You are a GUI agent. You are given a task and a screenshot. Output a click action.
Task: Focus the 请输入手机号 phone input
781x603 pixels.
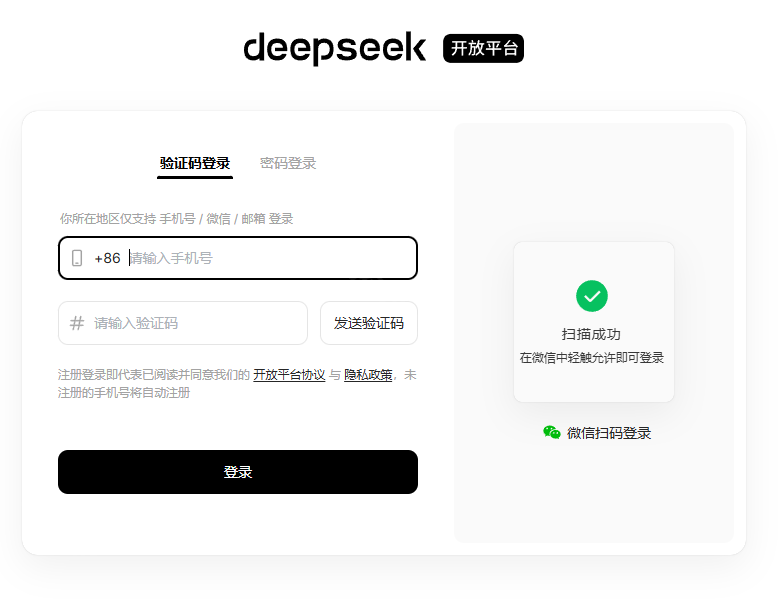tap(271, 258)
